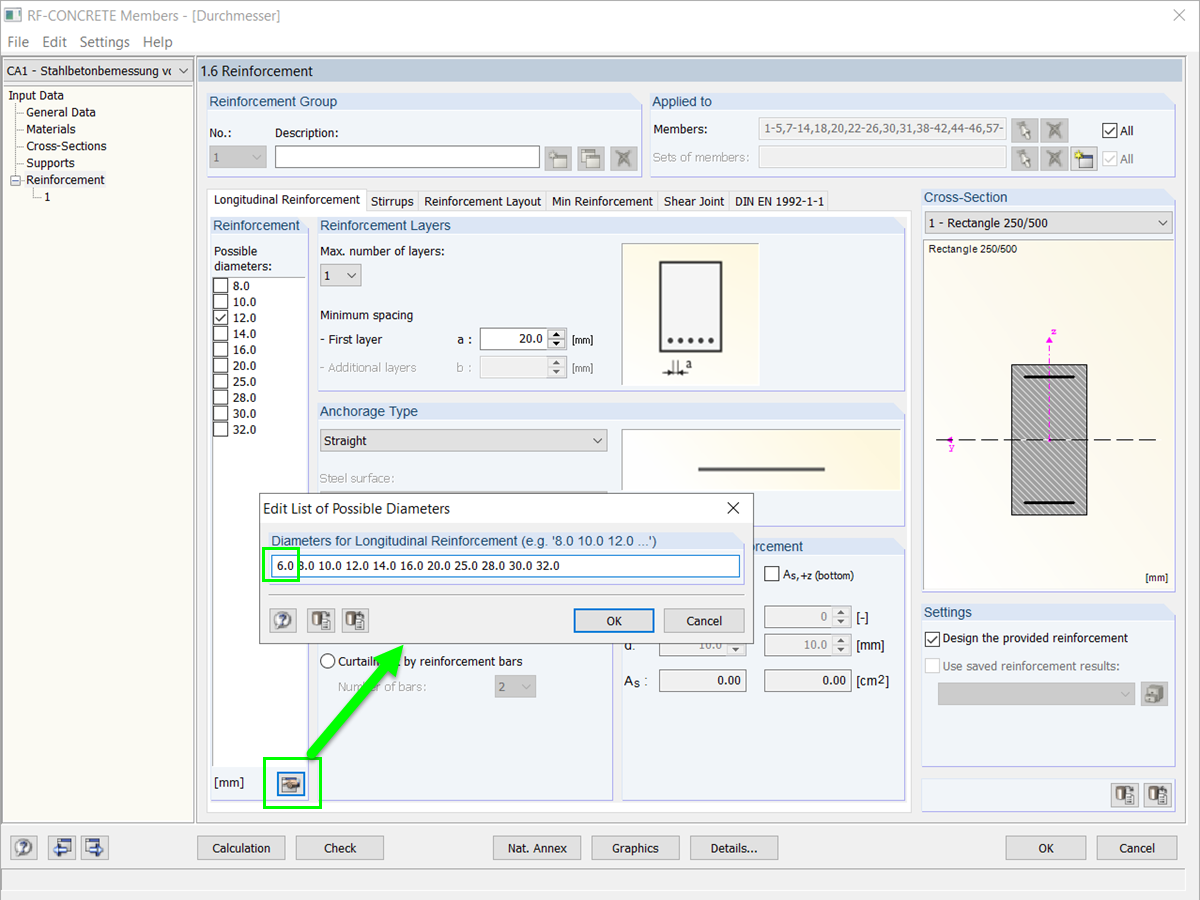The width and height of the screenshot is (1200, 900).
Task: Collapse the Reinforcement tree node
Action: (x=15, y=180)
